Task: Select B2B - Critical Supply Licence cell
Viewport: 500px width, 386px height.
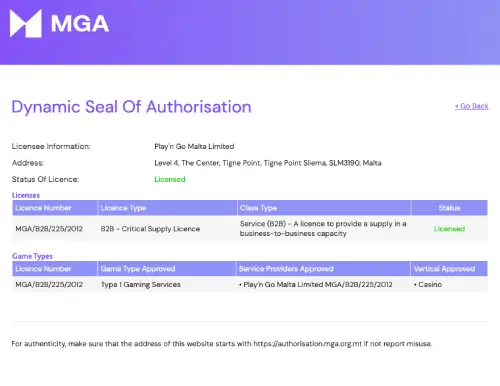Action: pos(150,229)
